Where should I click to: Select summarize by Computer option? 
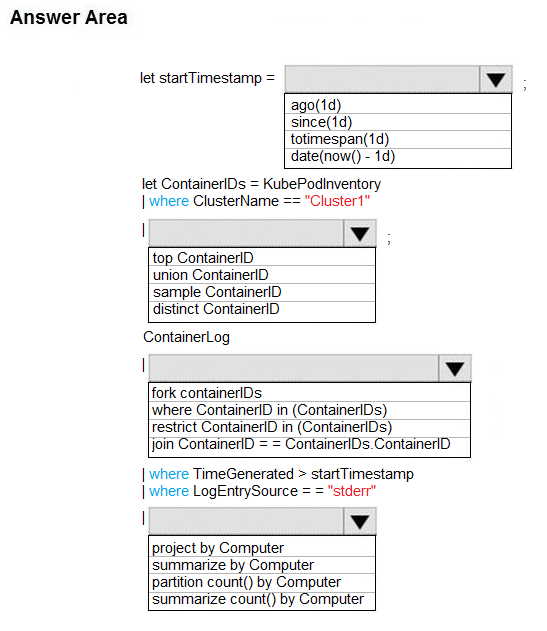(262, 565)
